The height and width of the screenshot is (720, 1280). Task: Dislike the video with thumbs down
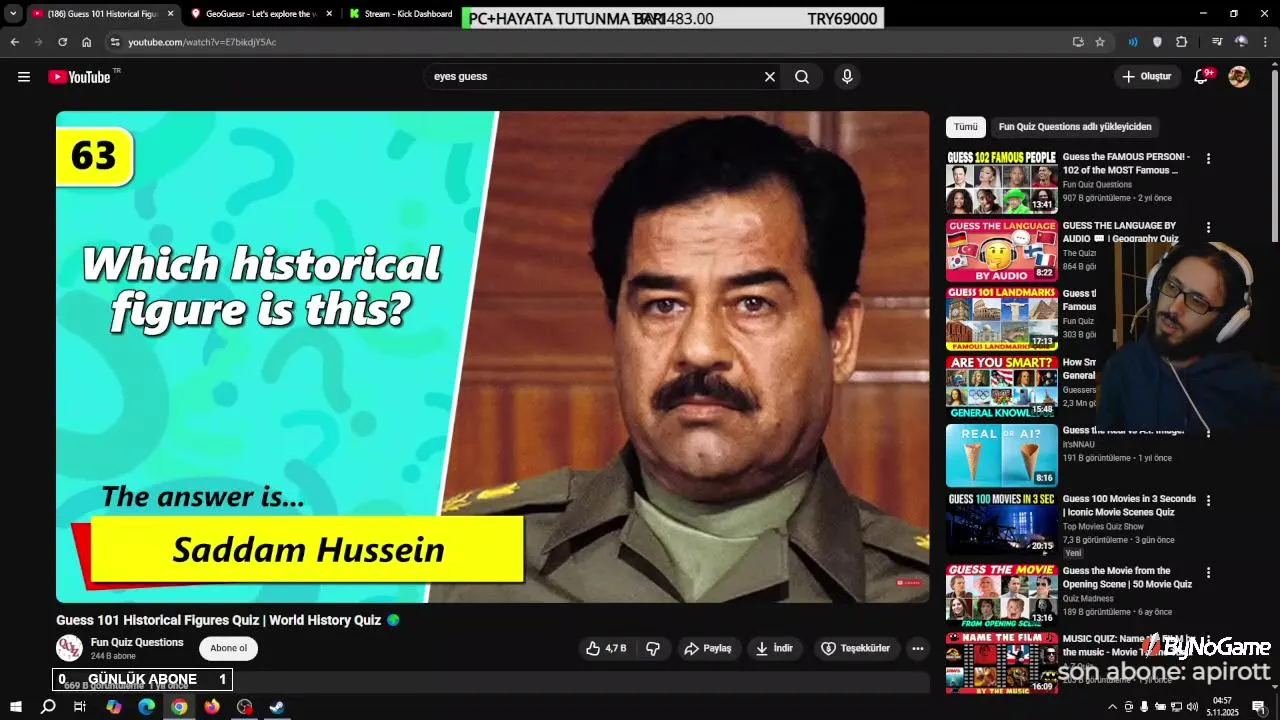(x=653, y=648)
